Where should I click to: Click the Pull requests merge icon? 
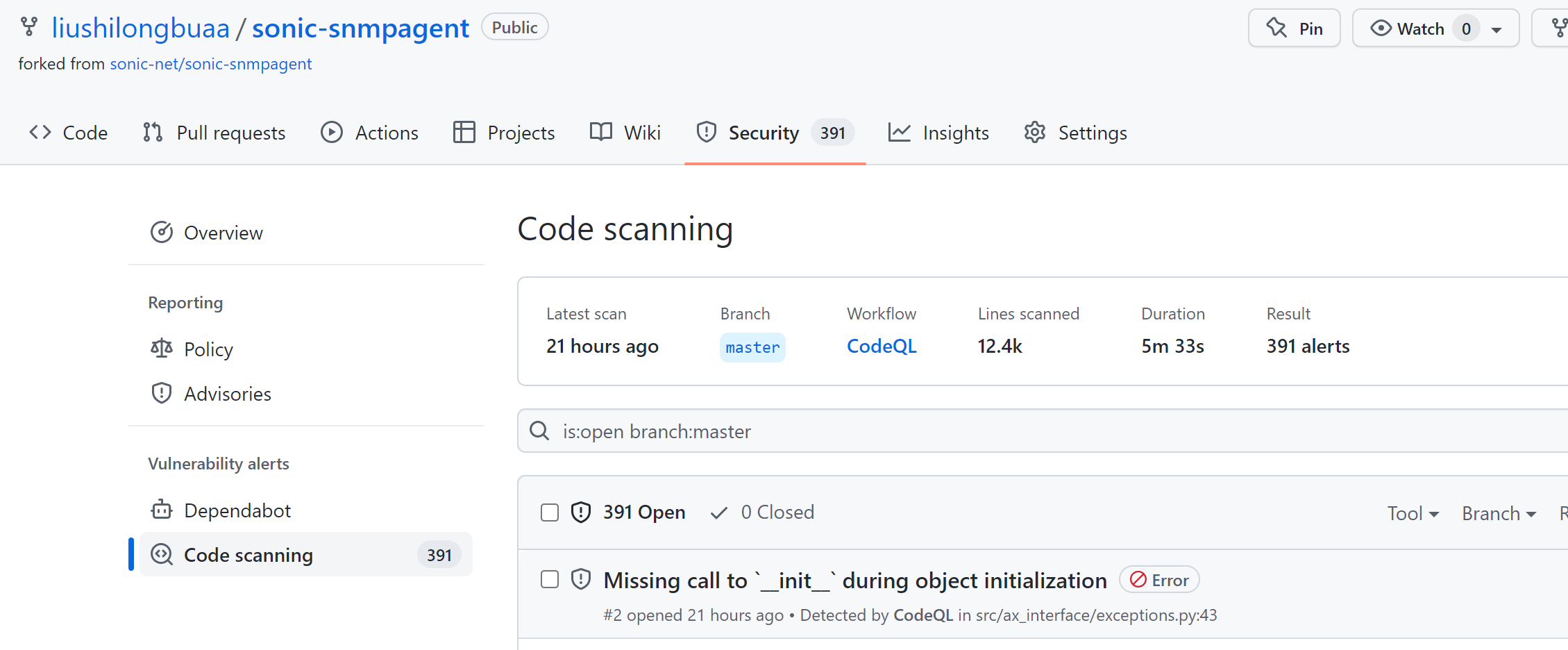tap(153, 132)
